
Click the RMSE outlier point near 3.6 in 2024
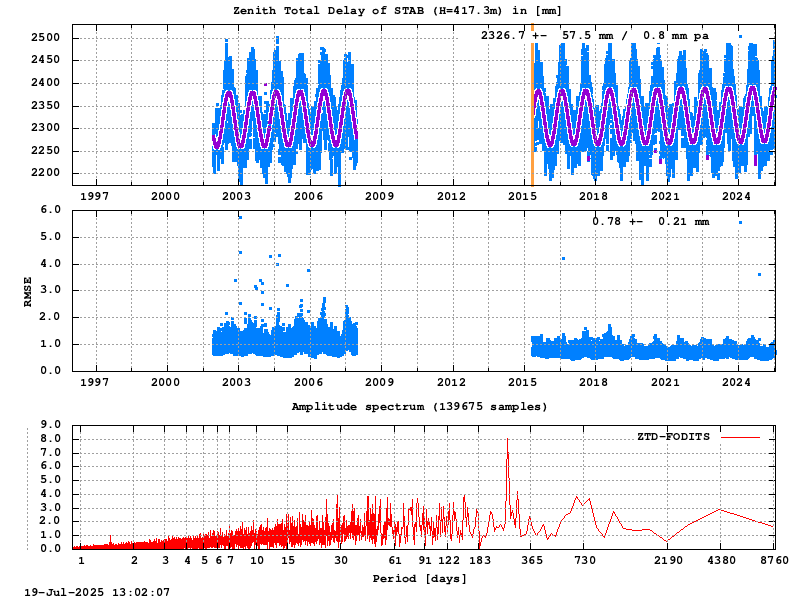(760, 274)
